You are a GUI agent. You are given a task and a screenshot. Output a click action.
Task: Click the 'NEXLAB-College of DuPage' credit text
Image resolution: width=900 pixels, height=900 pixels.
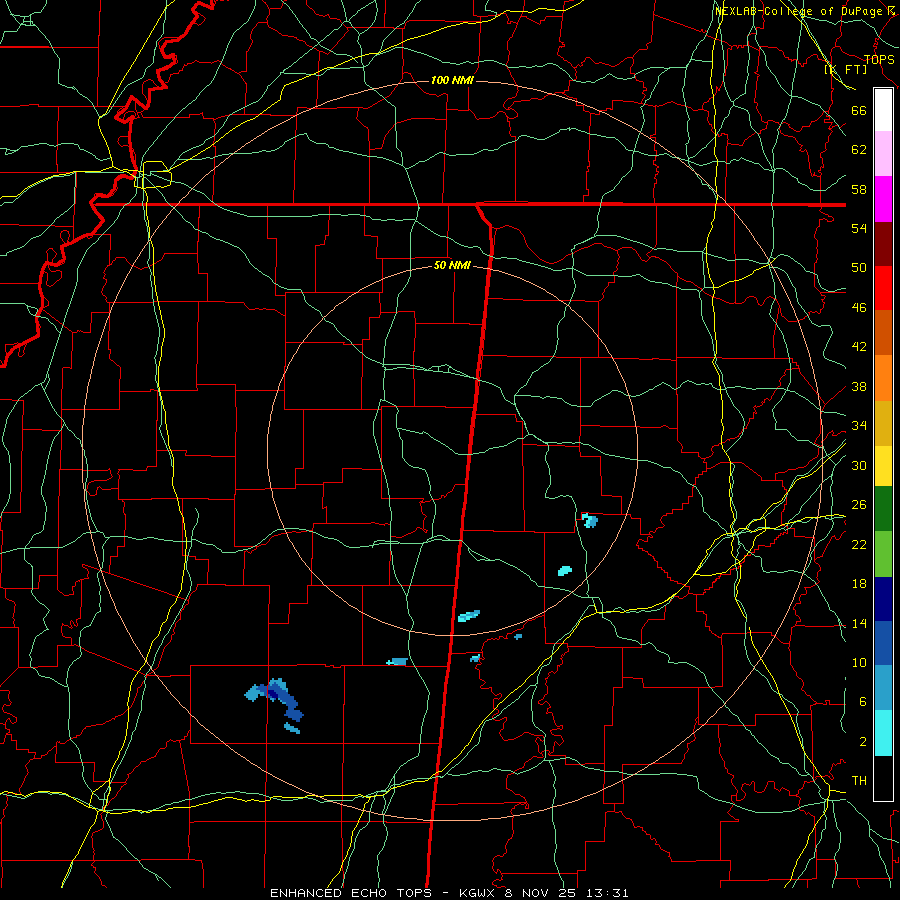point(799,11)
